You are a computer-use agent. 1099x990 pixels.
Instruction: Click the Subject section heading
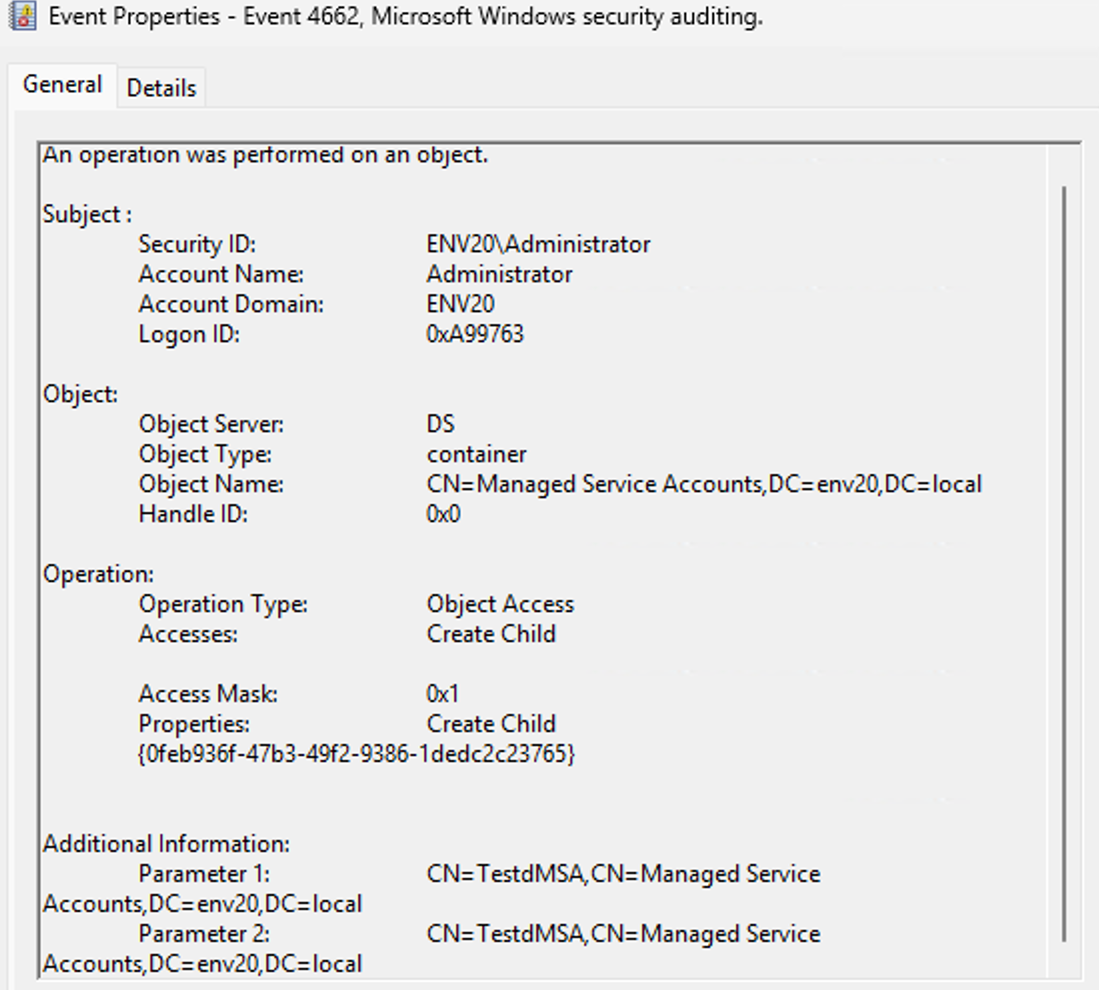pyautogui.click(x=87, y=215)
